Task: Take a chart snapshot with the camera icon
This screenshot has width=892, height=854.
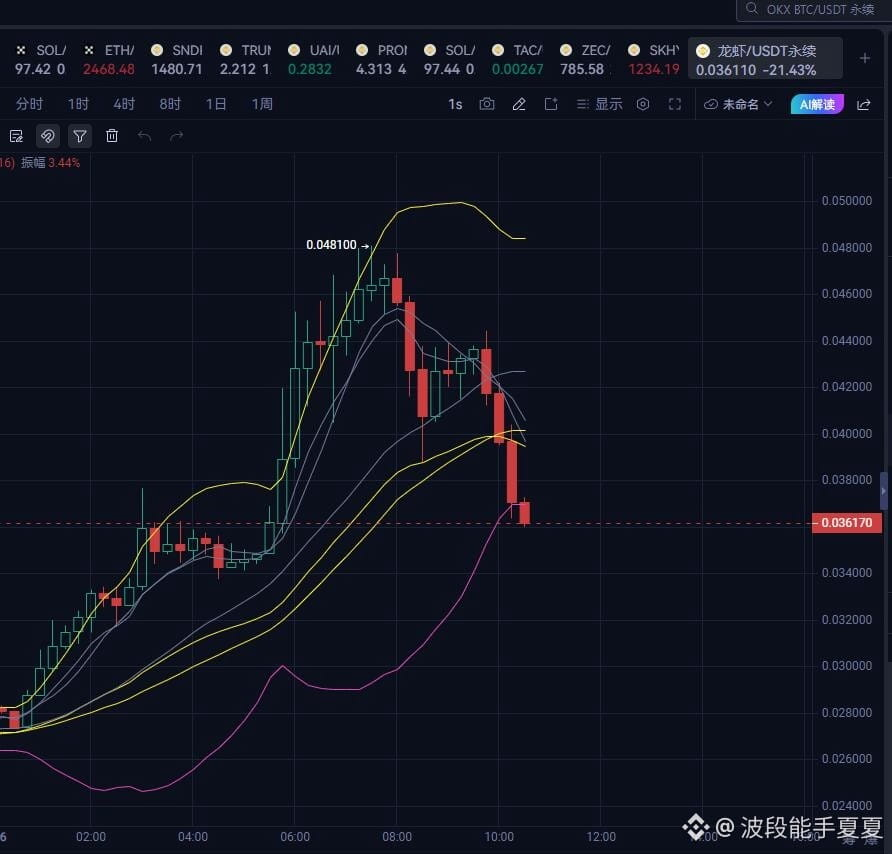Action: [x=487, y=104]
